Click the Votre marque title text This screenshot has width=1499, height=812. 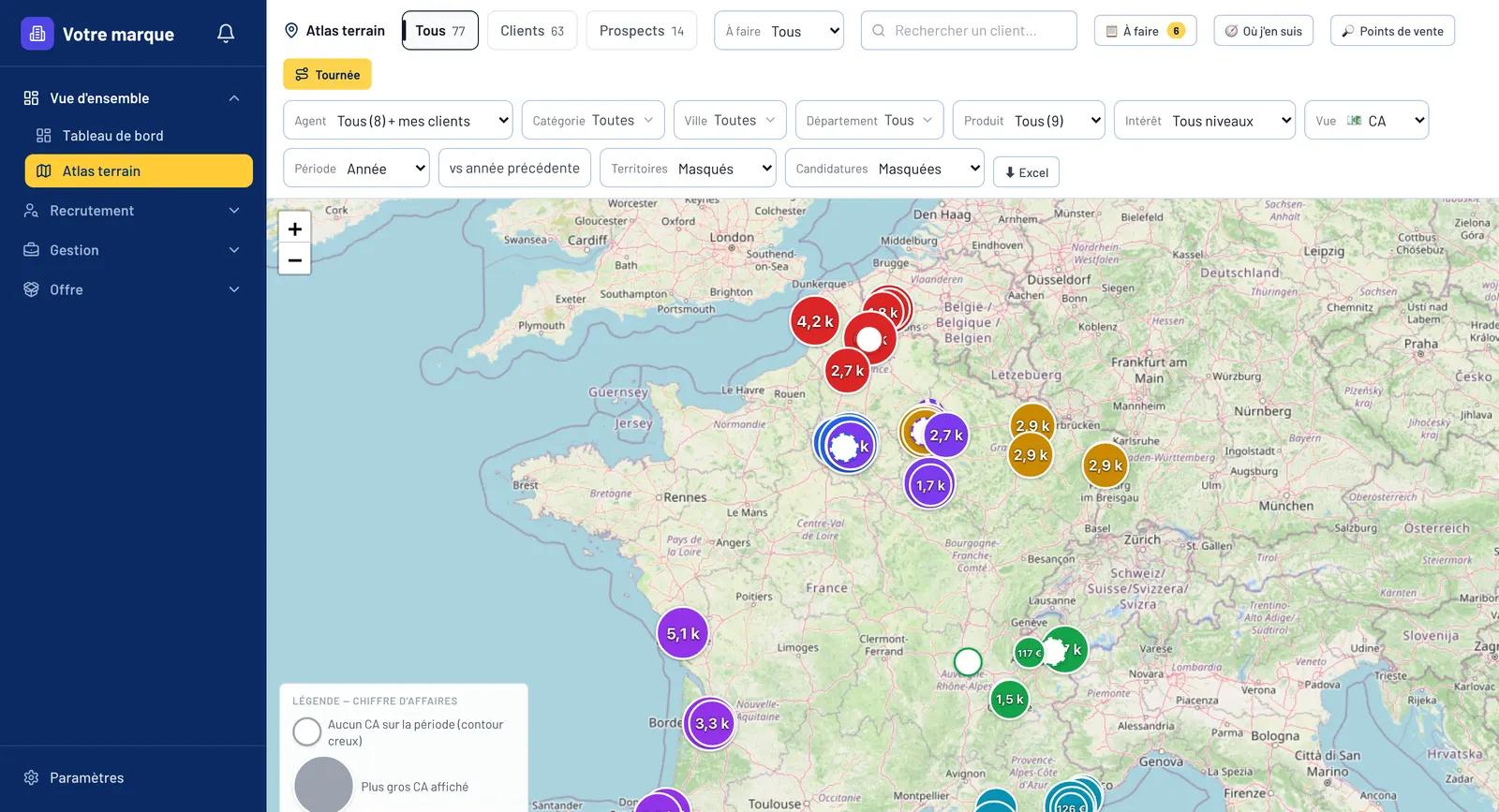[x=118, y=35]
